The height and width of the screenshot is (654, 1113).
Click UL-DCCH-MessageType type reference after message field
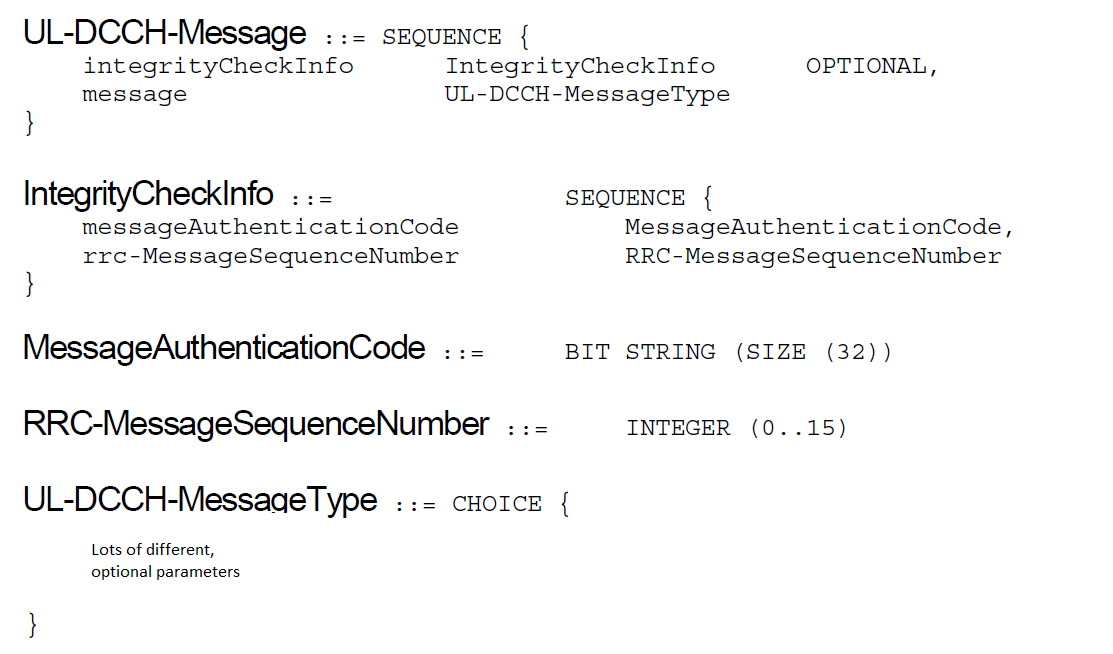tap(587, 95)
